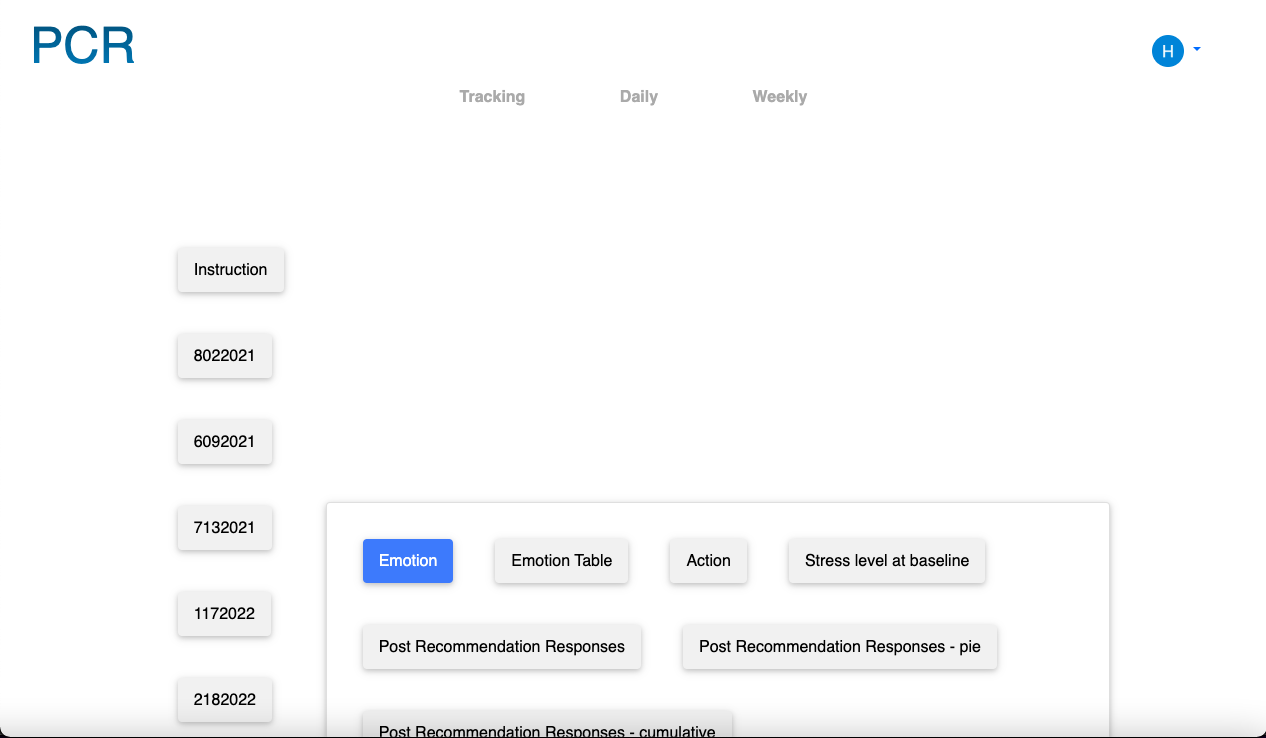1266x738 pixels.
Task: Open the Instruction button
Action: [231, 270]
